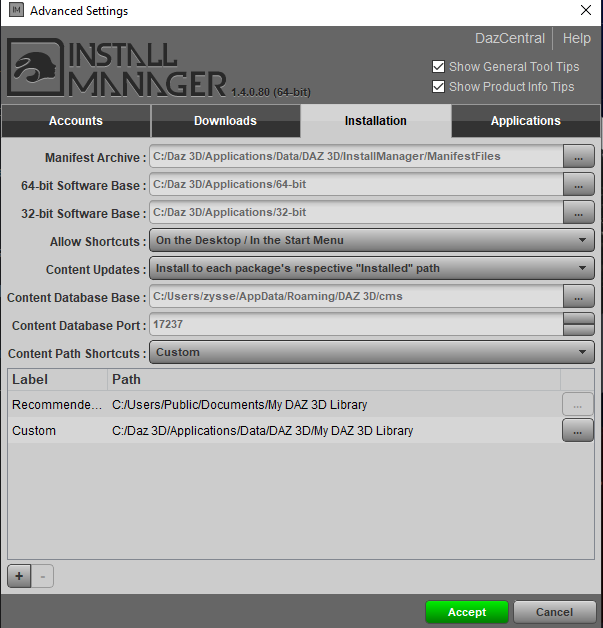Click the My DAZ 3D Library public path
The width and height of the screenshot is (603, 628).
(x=239, y=405)
